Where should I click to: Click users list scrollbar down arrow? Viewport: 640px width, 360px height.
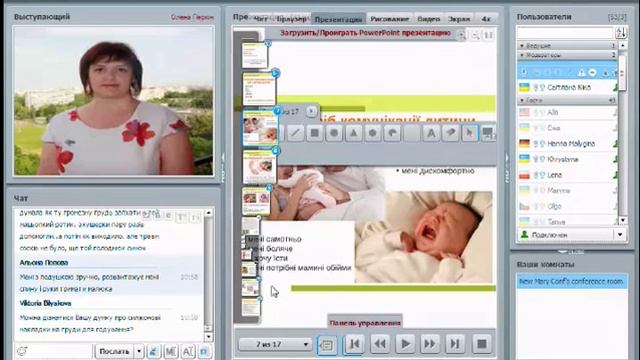(622, 220)
